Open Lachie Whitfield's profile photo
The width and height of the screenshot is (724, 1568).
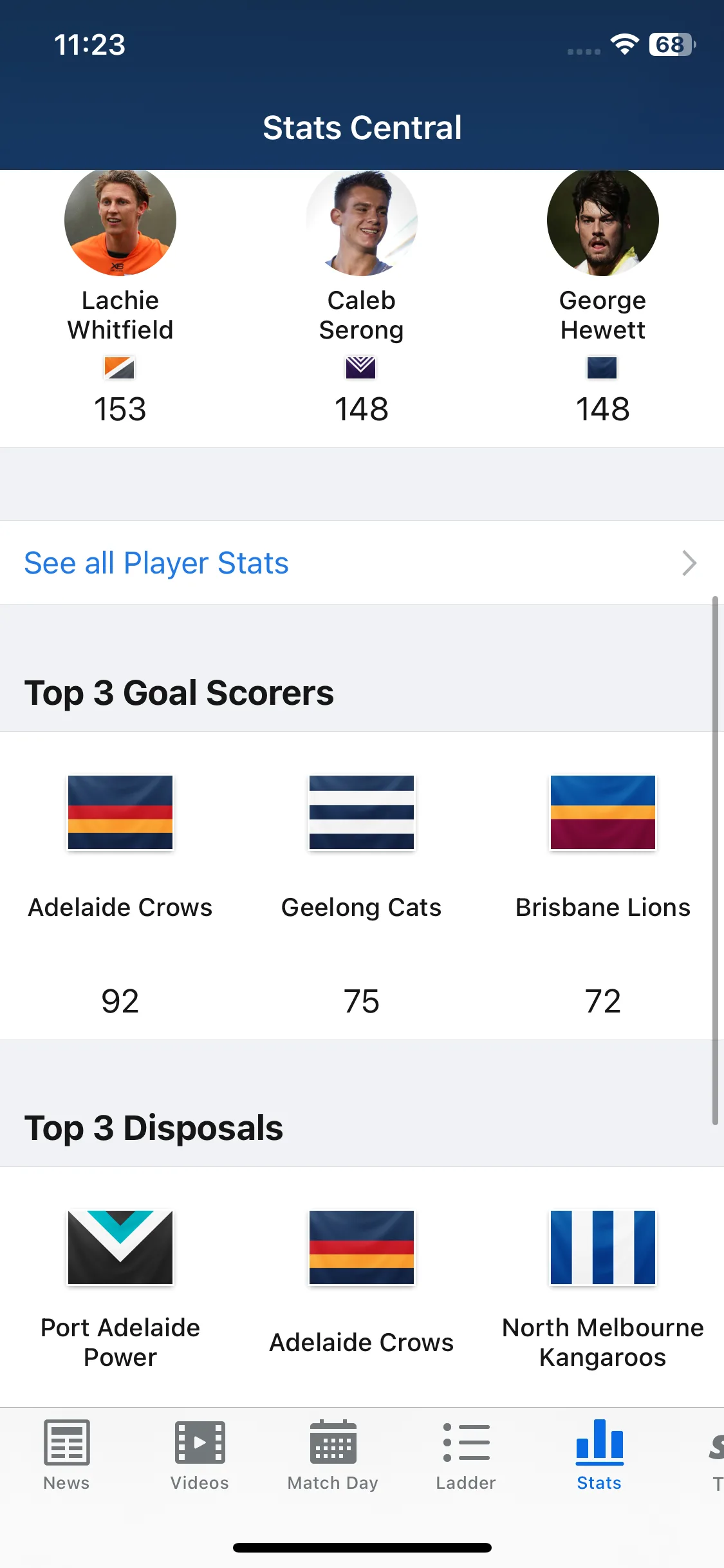(x=120, y=222)
